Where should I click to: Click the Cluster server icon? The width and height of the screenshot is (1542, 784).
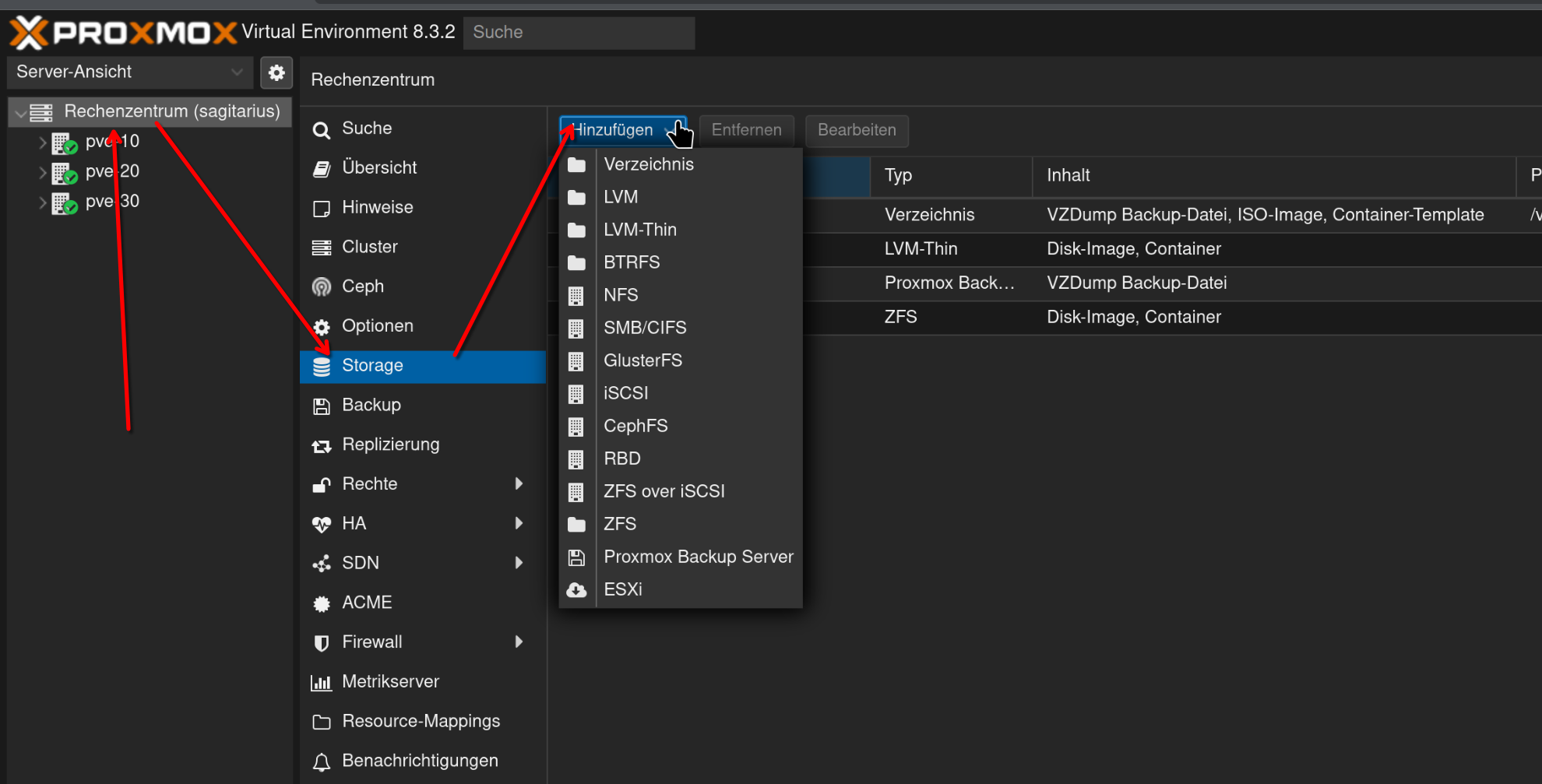point(322,248)
